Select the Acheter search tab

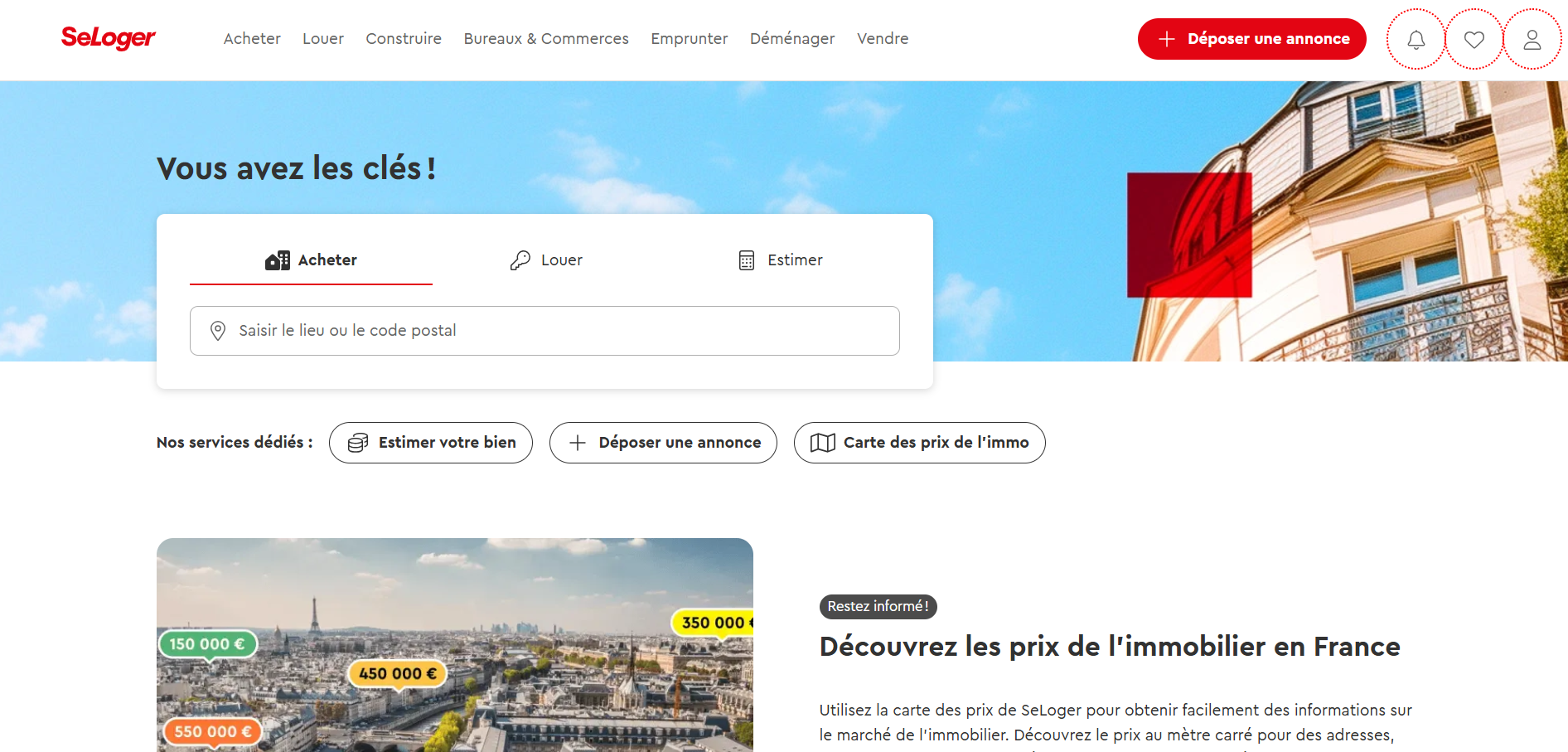311,260
